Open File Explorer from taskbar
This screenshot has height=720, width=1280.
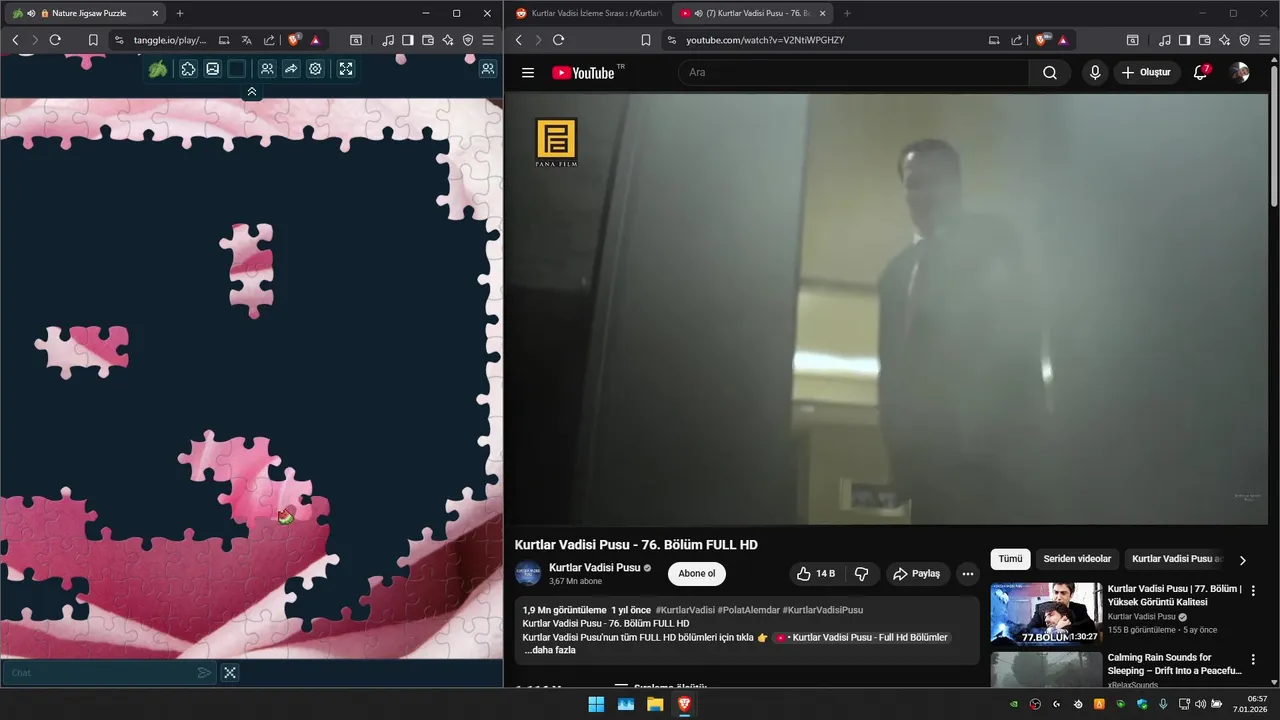point(655,704)
